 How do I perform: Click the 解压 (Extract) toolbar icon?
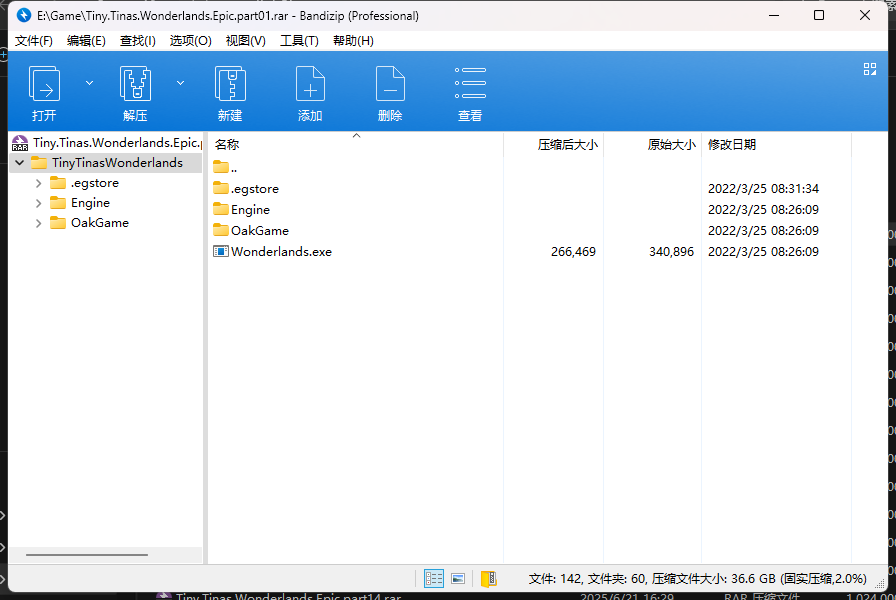[x=135, y=85]
